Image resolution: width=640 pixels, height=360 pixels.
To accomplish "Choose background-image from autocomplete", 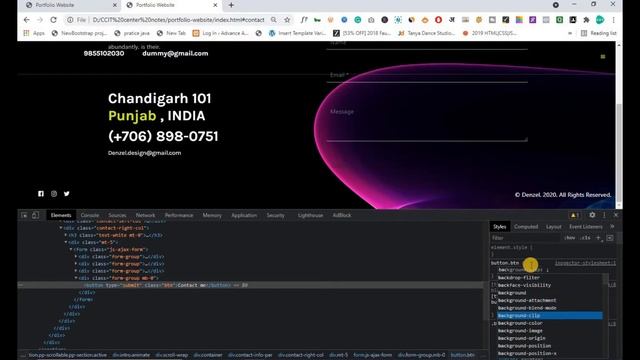I will (x=549, y=331).
